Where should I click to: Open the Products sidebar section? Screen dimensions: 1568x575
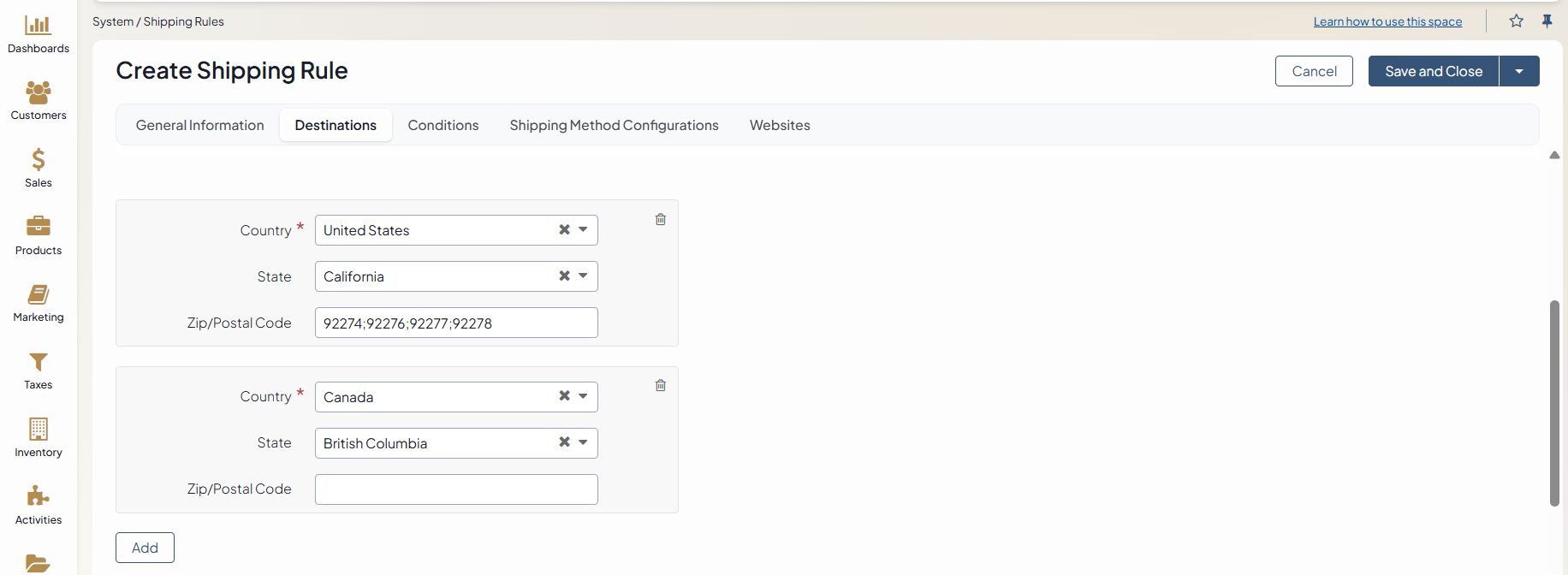tap(39, 236)
